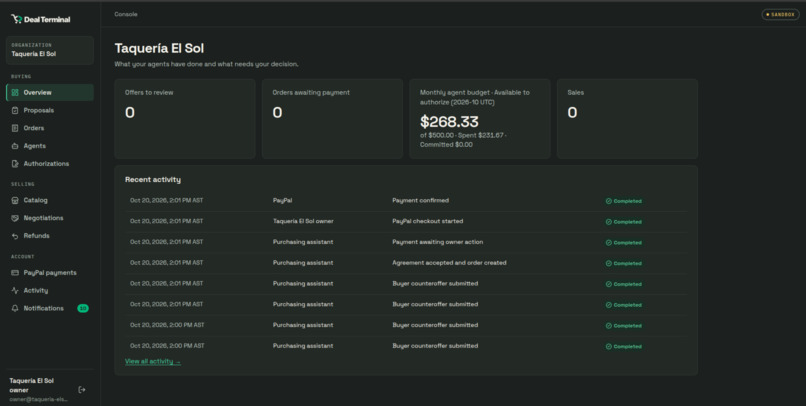Click the Catalog store icon
The width and height of the screenshot is (806, 406).
coord(15,200)
